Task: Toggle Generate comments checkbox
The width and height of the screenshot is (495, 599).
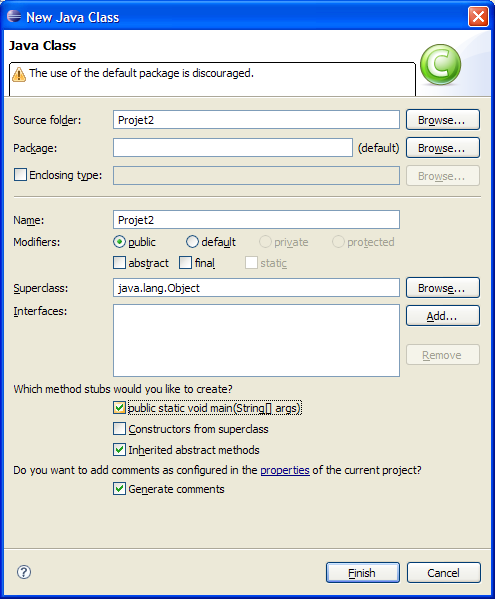Action: pyautogui.click(x=119, y=489)
